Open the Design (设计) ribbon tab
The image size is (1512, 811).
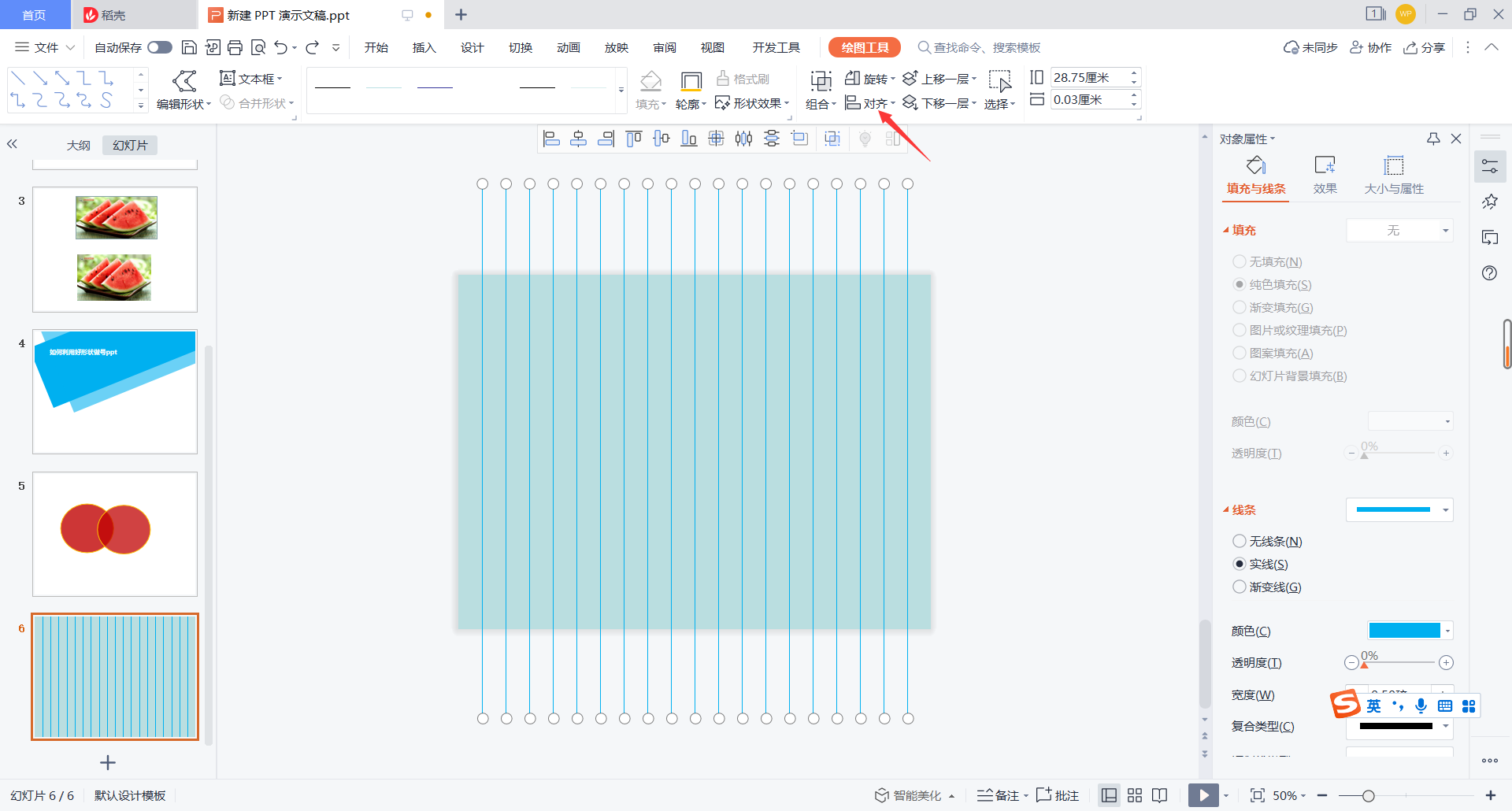coord(472,47)
